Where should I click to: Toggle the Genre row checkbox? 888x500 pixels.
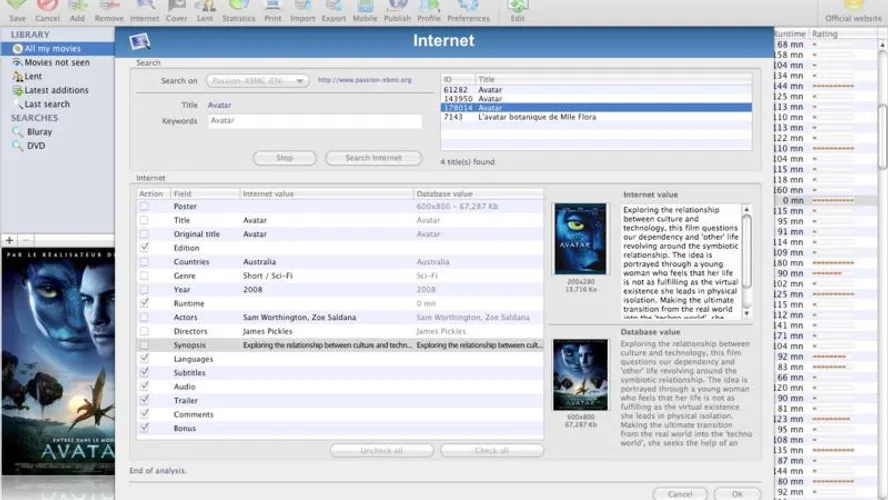point(144,276)
